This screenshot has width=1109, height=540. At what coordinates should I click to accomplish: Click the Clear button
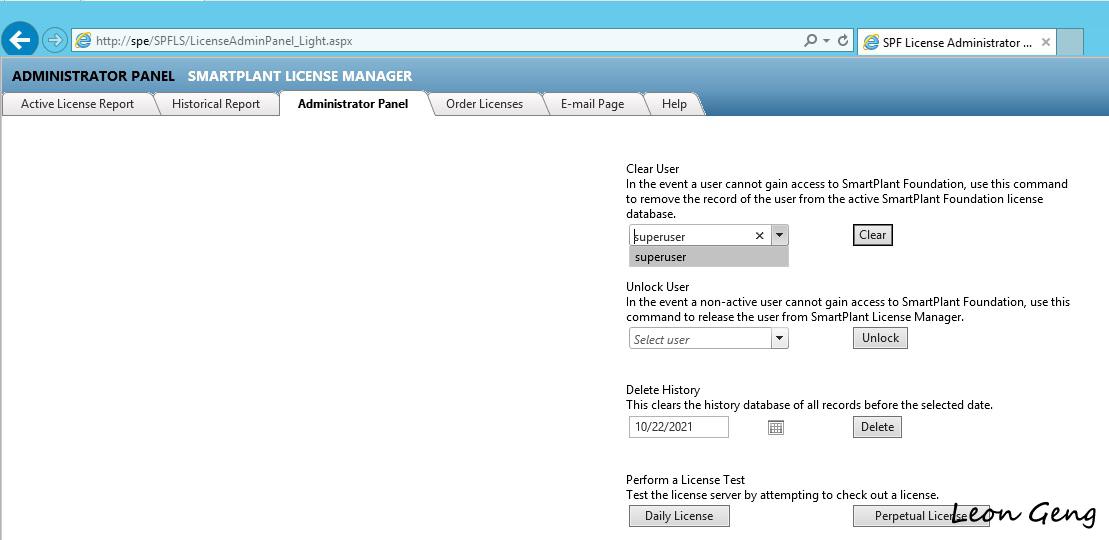point(873,235)
